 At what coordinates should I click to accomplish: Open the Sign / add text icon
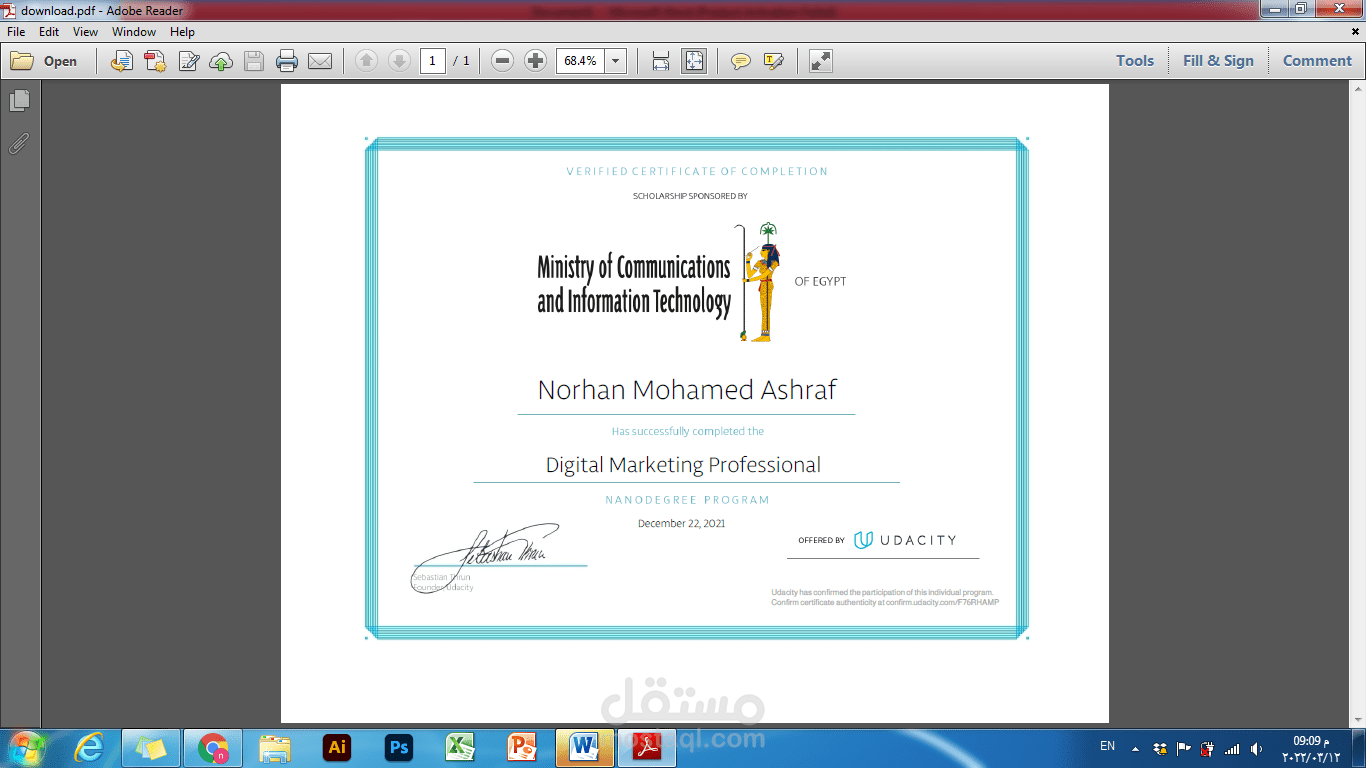(x=188, y=61)
